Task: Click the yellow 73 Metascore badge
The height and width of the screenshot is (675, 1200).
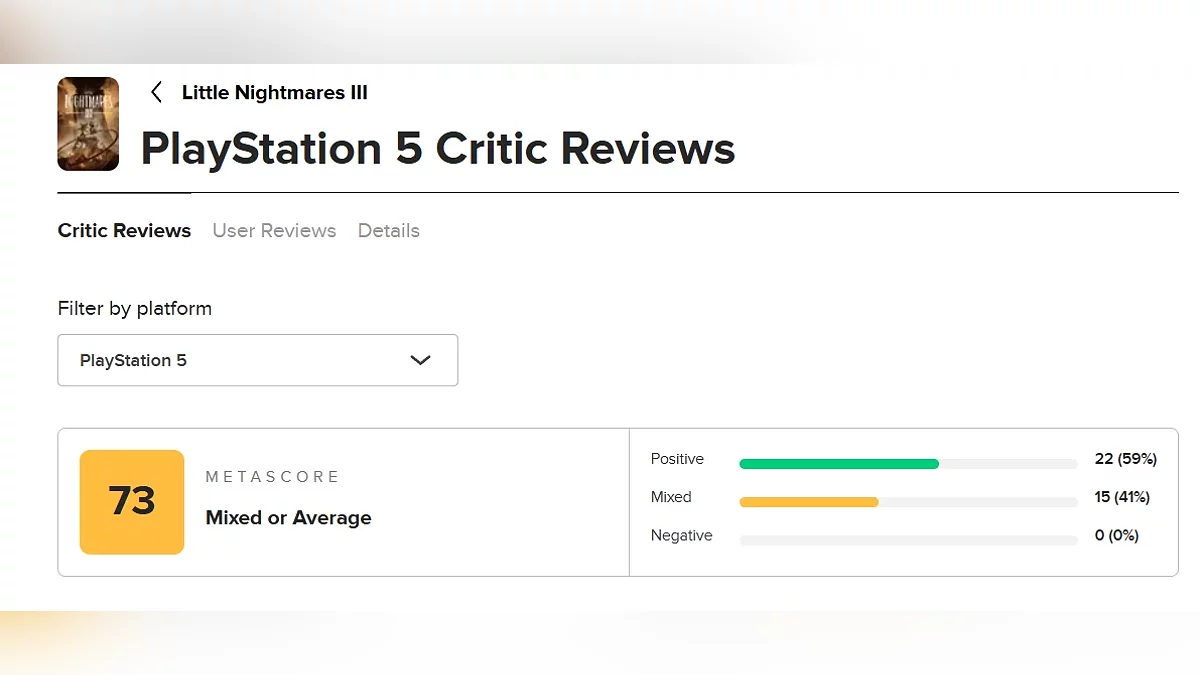Action: (x=132, y=502)
